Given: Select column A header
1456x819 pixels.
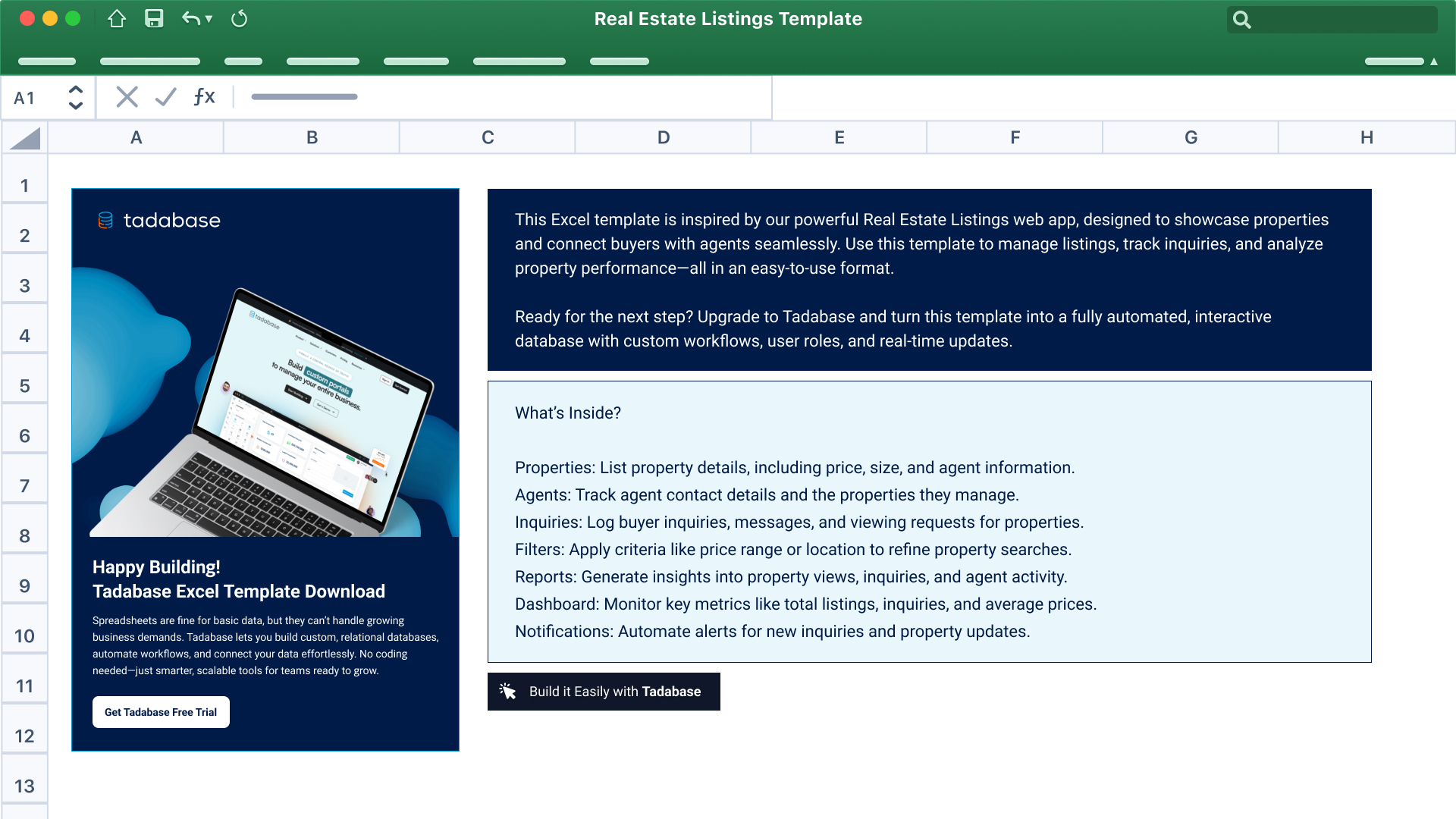Looking at the screenshot, I should coord(136,138).
